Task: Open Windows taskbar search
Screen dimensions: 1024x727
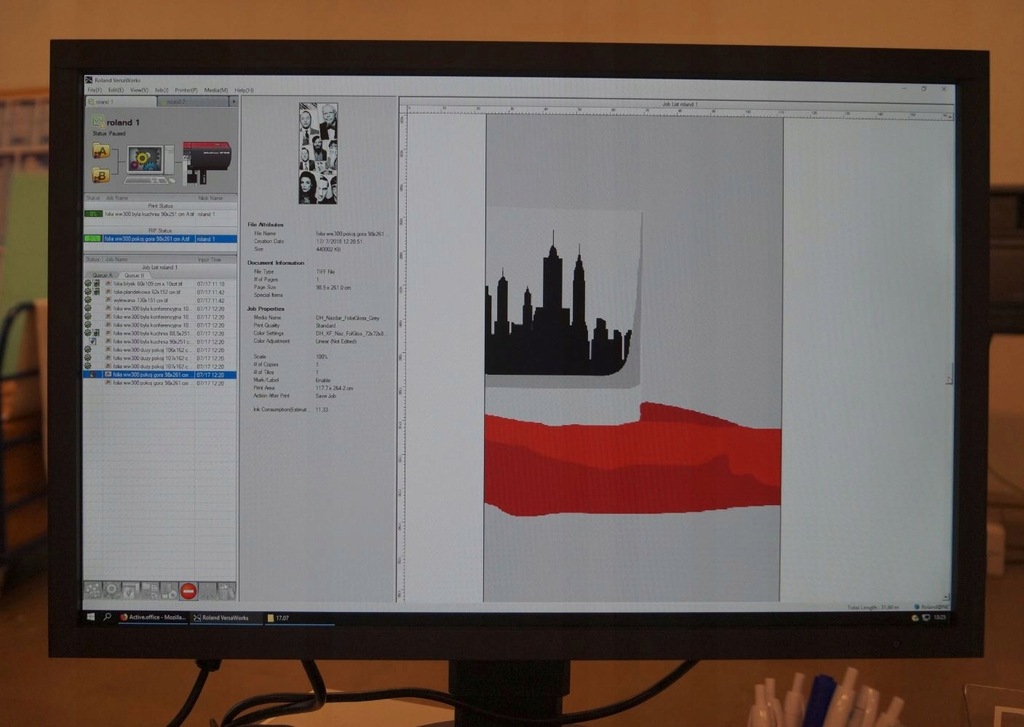Action: [107, 617]
